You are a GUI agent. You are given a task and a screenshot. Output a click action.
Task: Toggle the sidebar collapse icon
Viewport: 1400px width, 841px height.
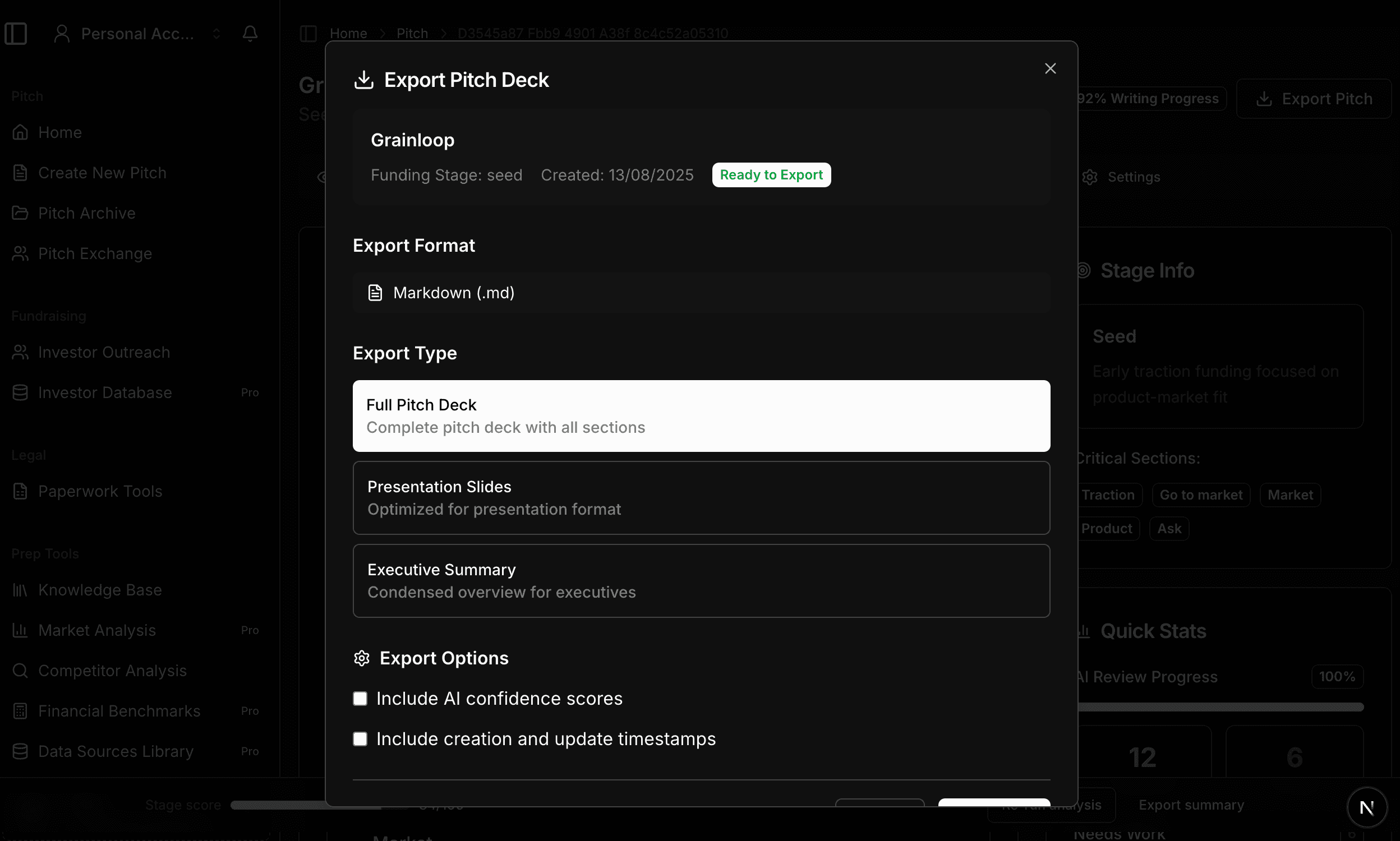click(15, 34)
